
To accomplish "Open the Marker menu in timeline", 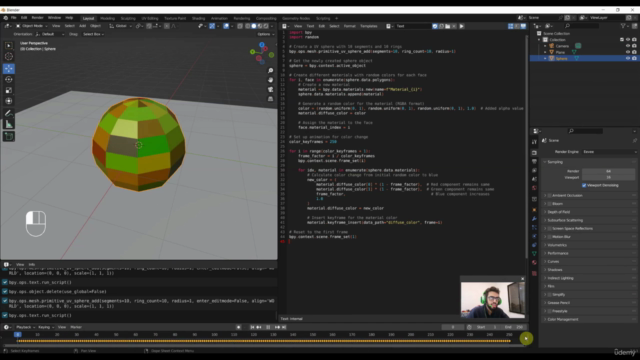I will (x=76, y=327).
